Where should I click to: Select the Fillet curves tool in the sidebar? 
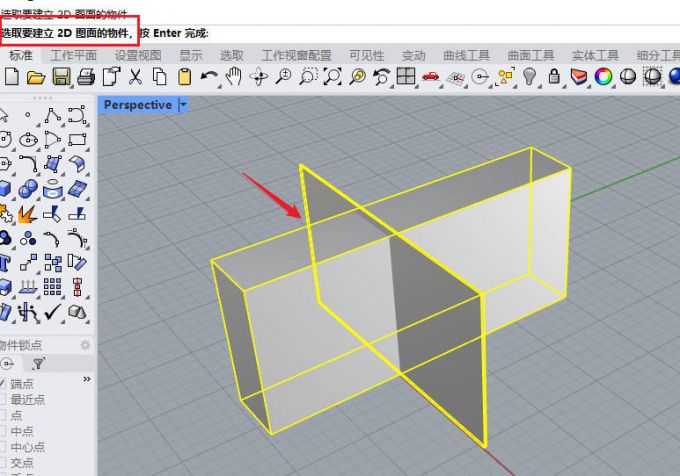(29, 164)
